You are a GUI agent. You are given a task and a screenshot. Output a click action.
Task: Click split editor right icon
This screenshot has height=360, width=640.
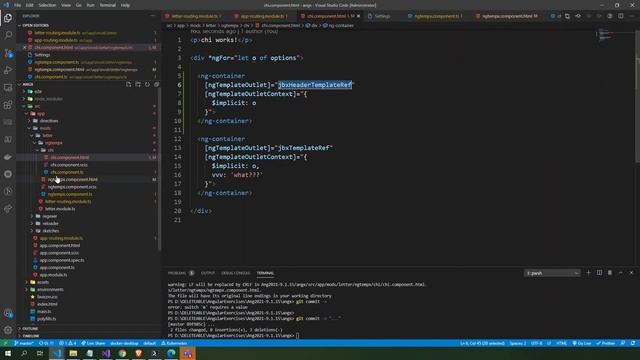(620, 16)
